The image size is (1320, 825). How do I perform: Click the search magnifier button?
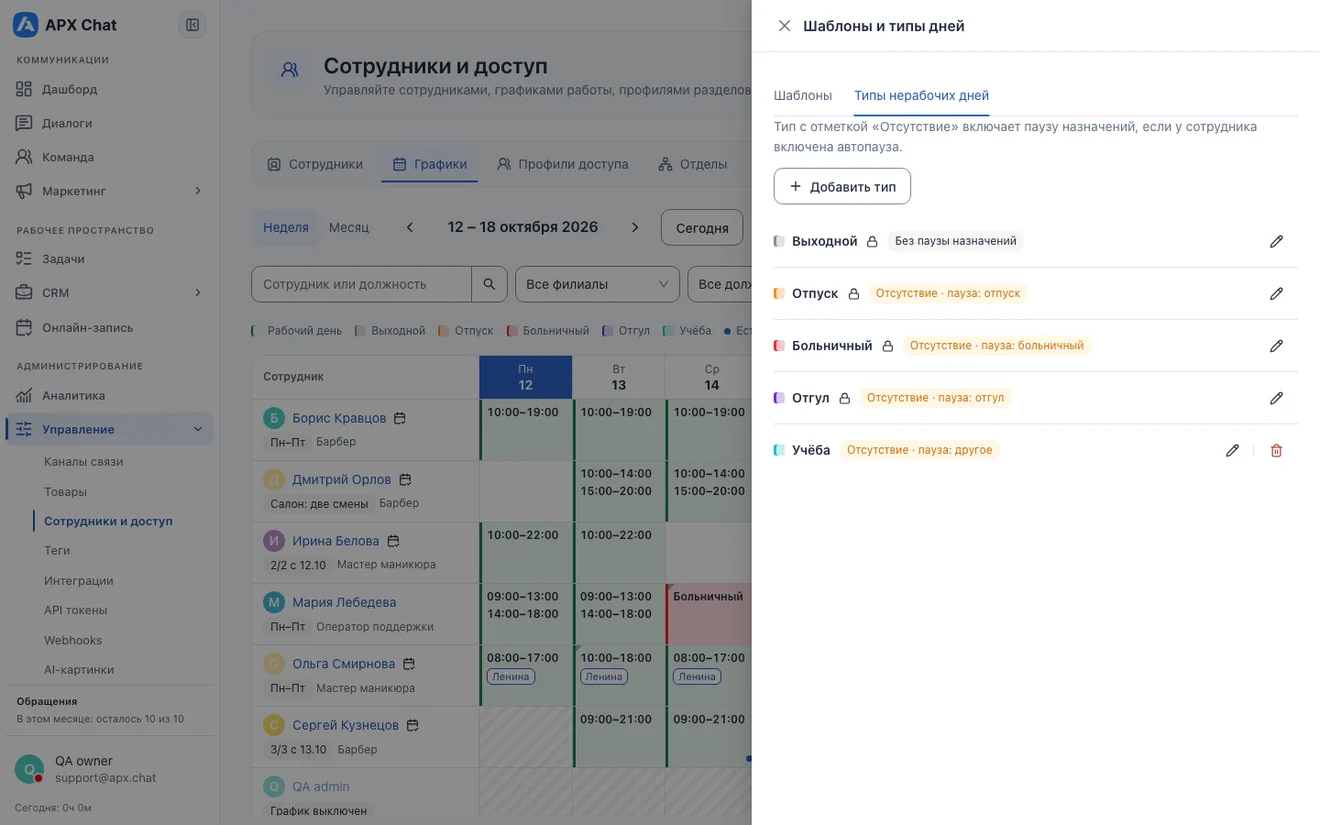489,284
